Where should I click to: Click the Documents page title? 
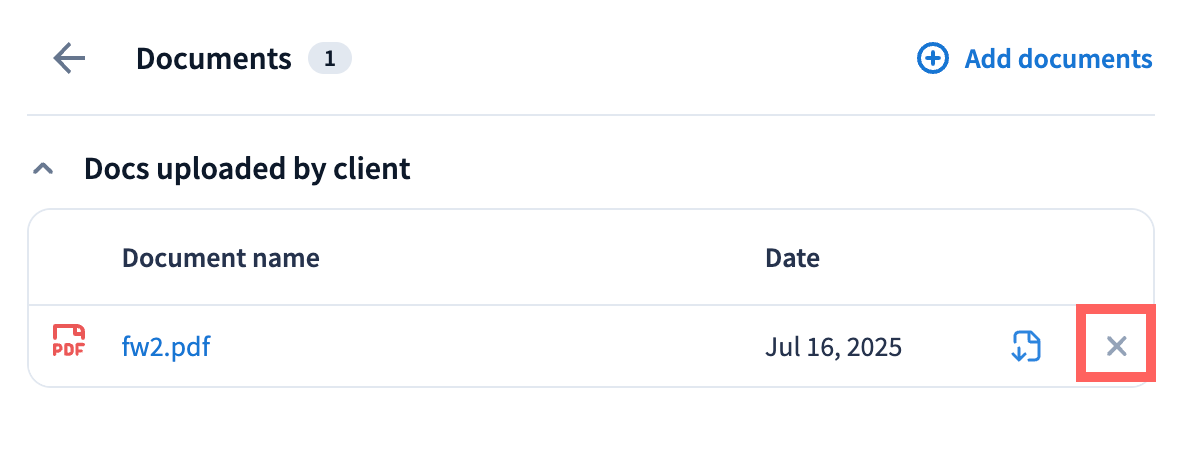[x=213, y=59]
